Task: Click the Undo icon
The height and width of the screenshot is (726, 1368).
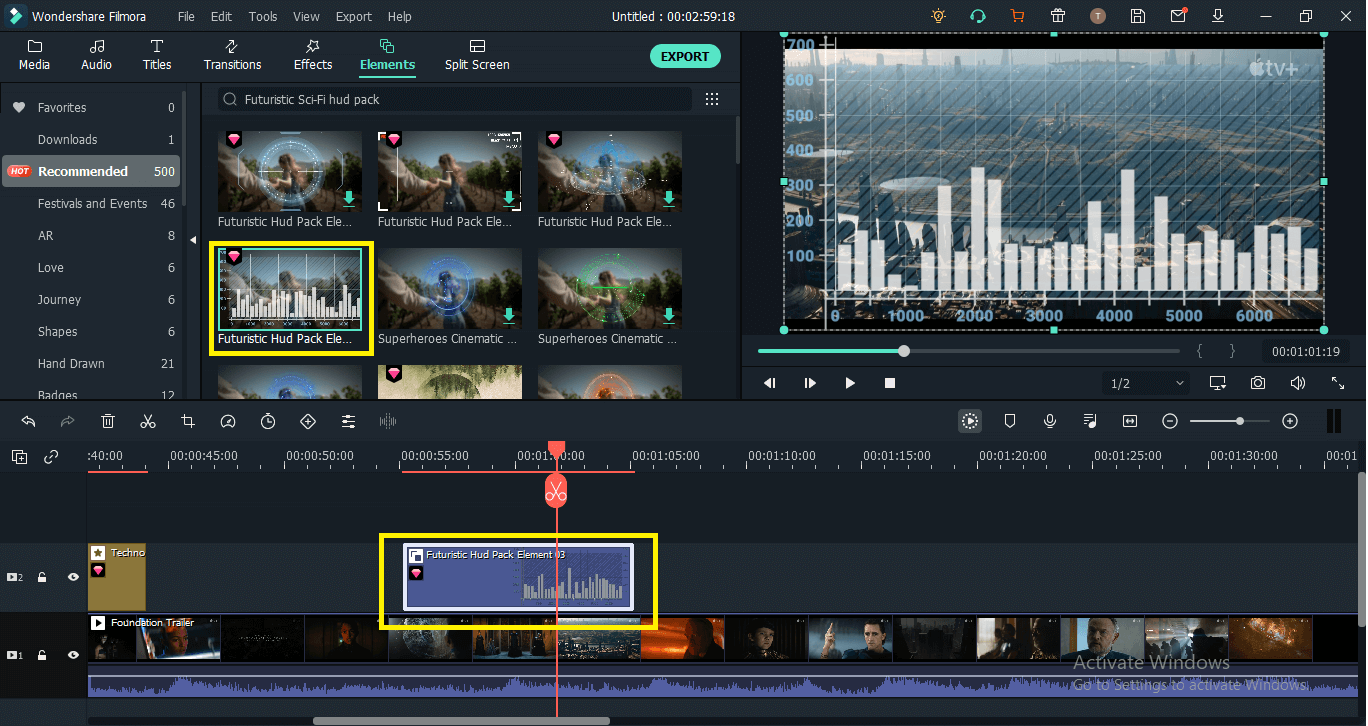Action: coord(28,421)
